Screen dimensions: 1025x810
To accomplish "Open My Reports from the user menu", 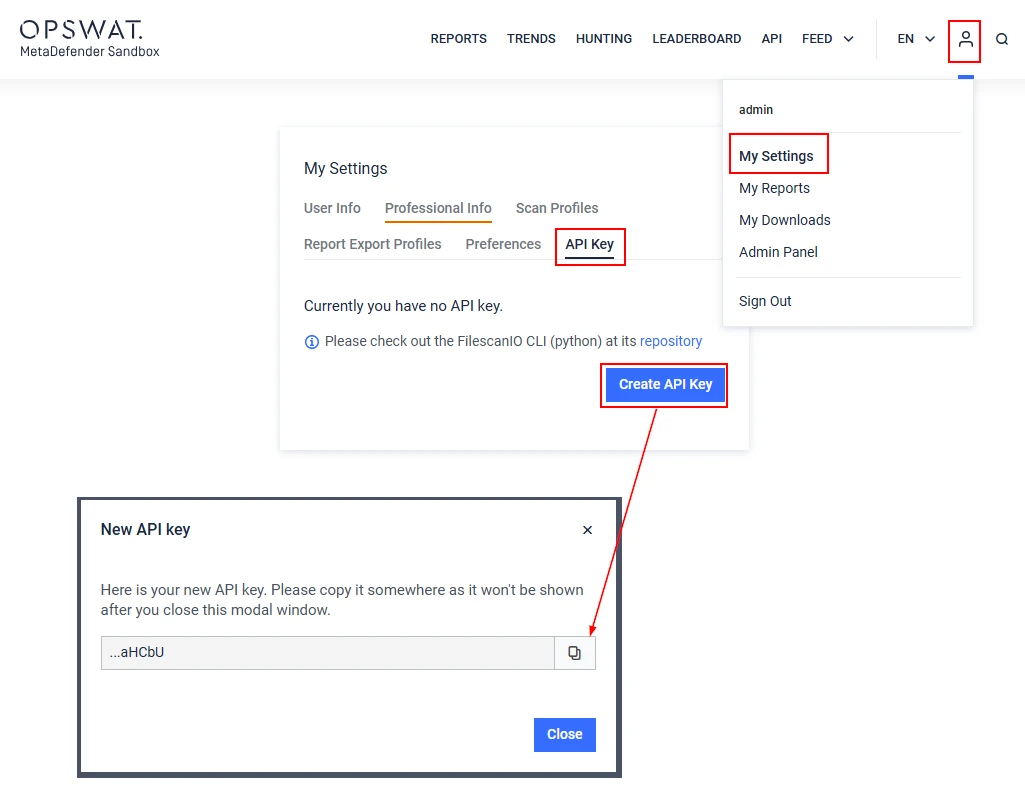I will [774, 188].
